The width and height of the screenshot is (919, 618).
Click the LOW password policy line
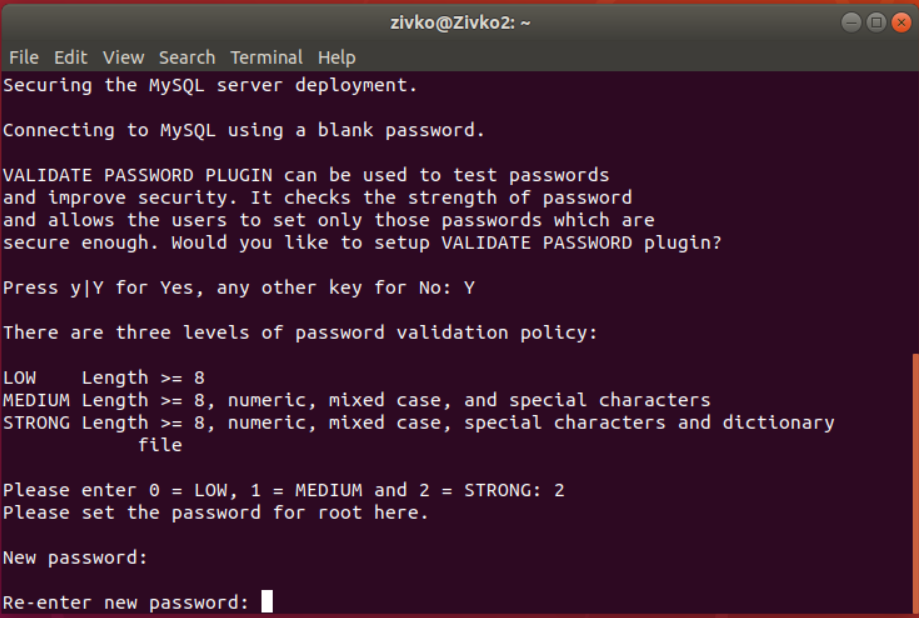click(x=104, y=377)
